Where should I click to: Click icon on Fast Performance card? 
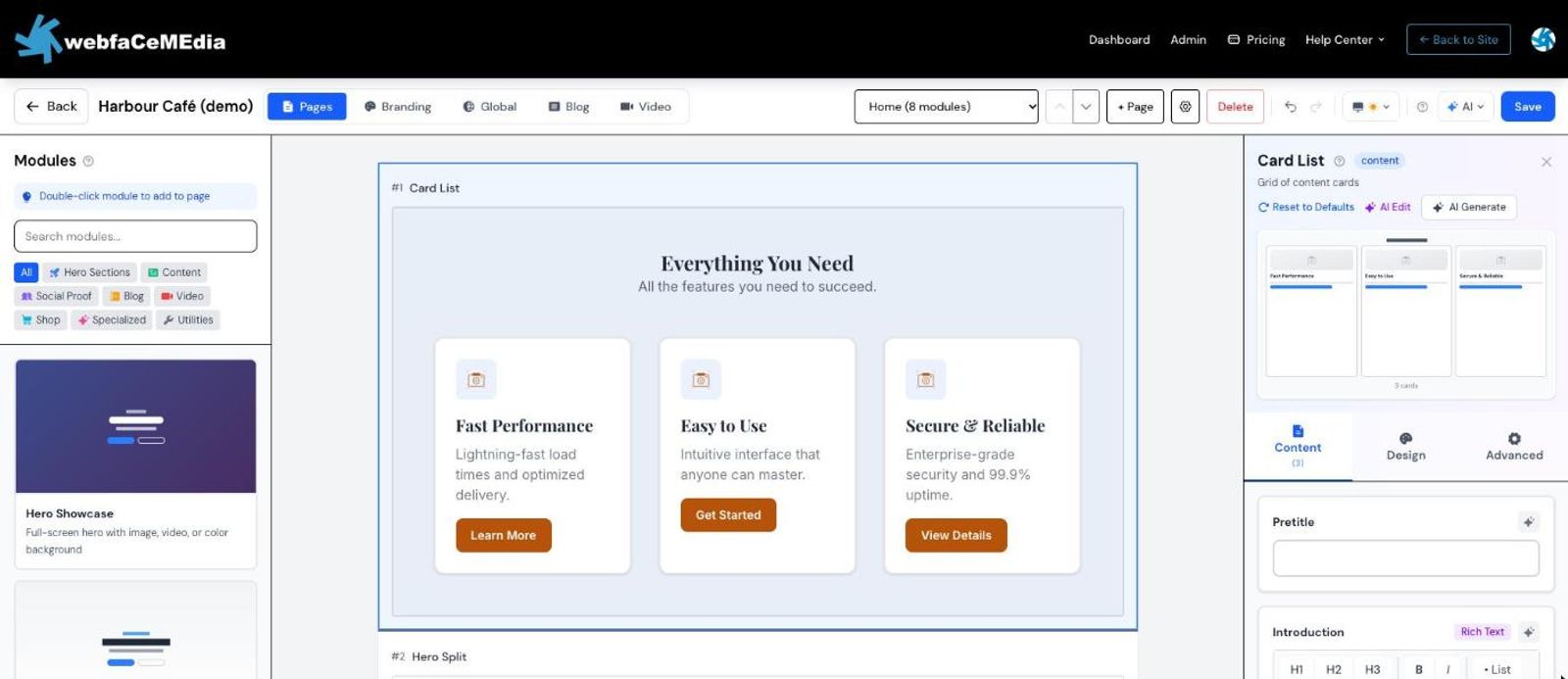[x=476, y=379]
